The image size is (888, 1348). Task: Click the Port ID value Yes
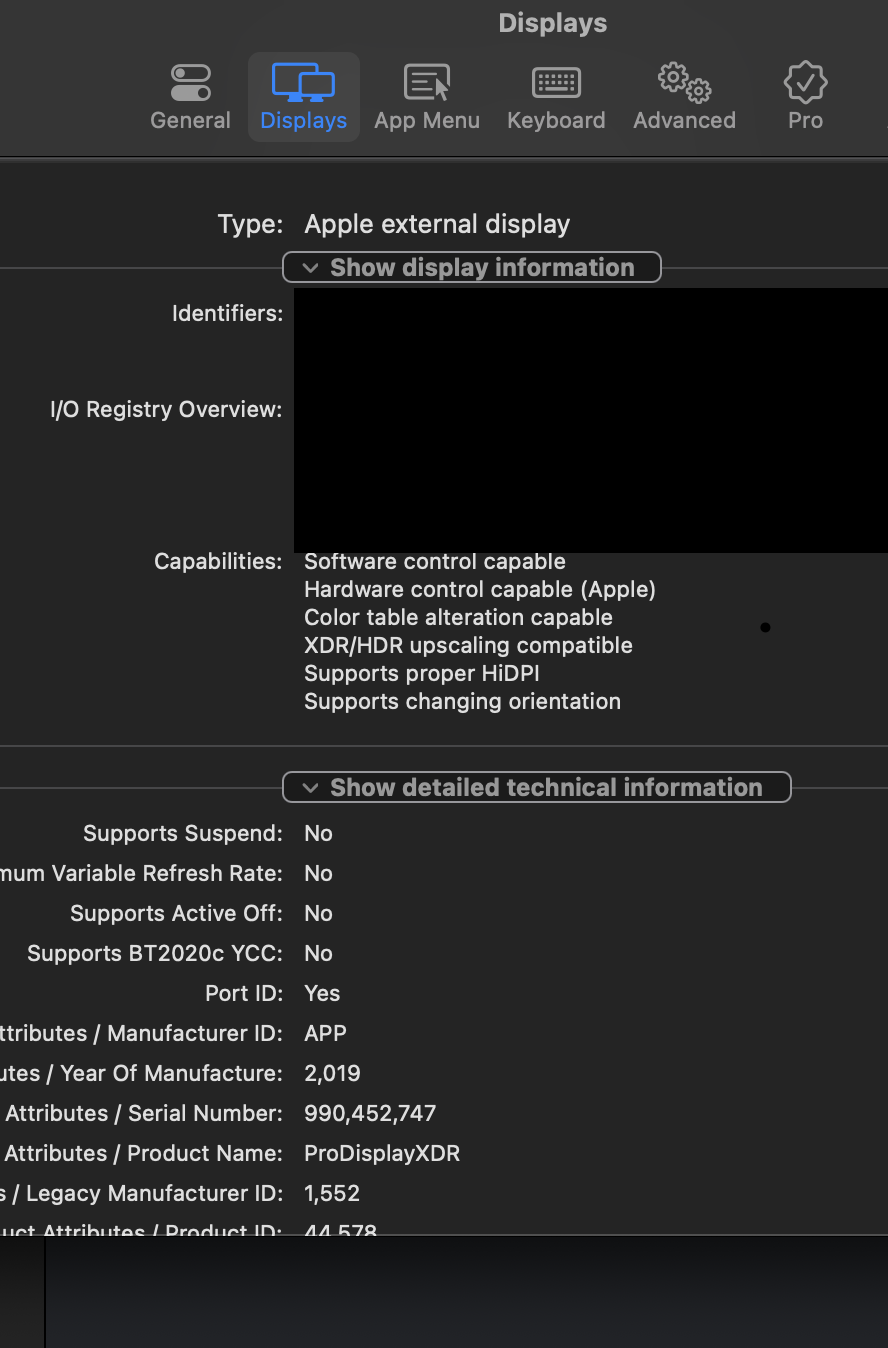pyautogui.click(x=322, y=993)
